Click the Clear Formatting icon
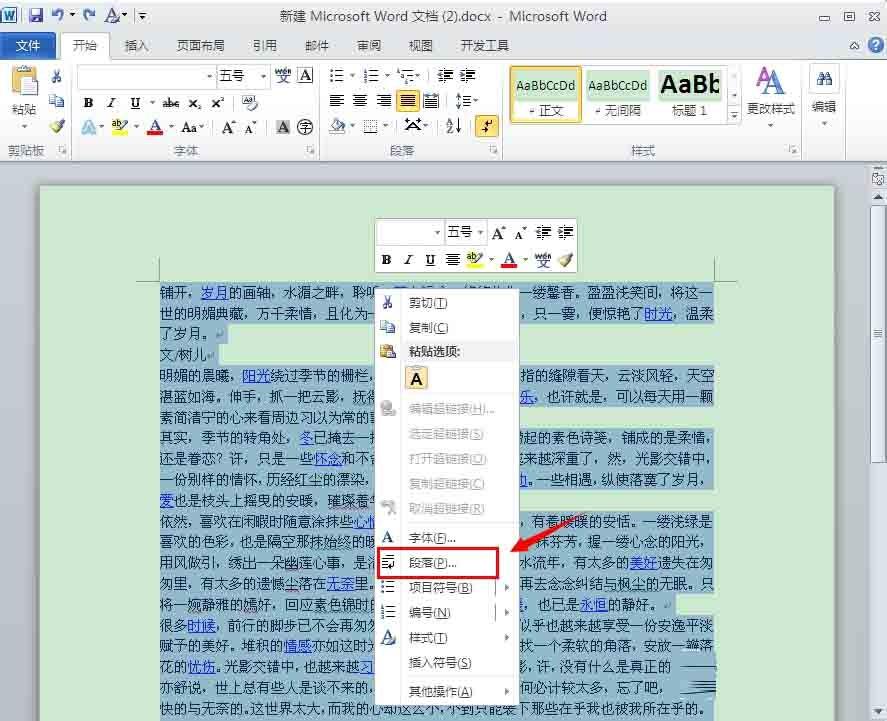The width and height of the screenshot is (887, 721). (x=248, y=102)
